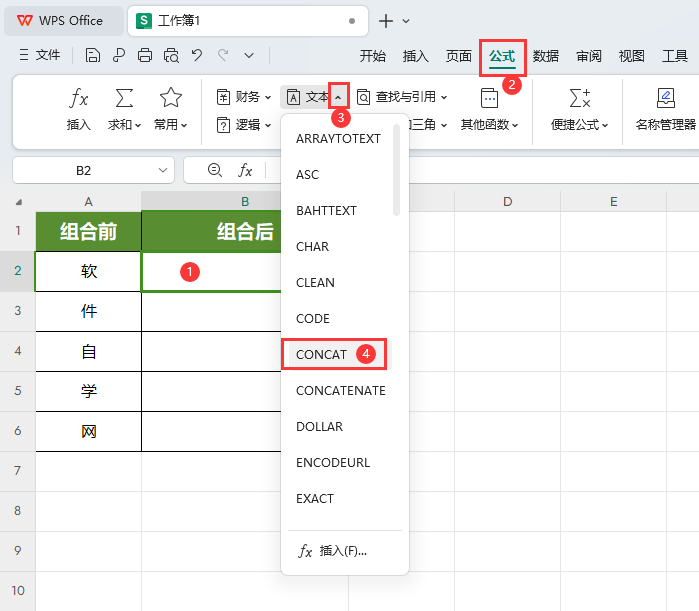Click cell A6 containing 网

88,431
